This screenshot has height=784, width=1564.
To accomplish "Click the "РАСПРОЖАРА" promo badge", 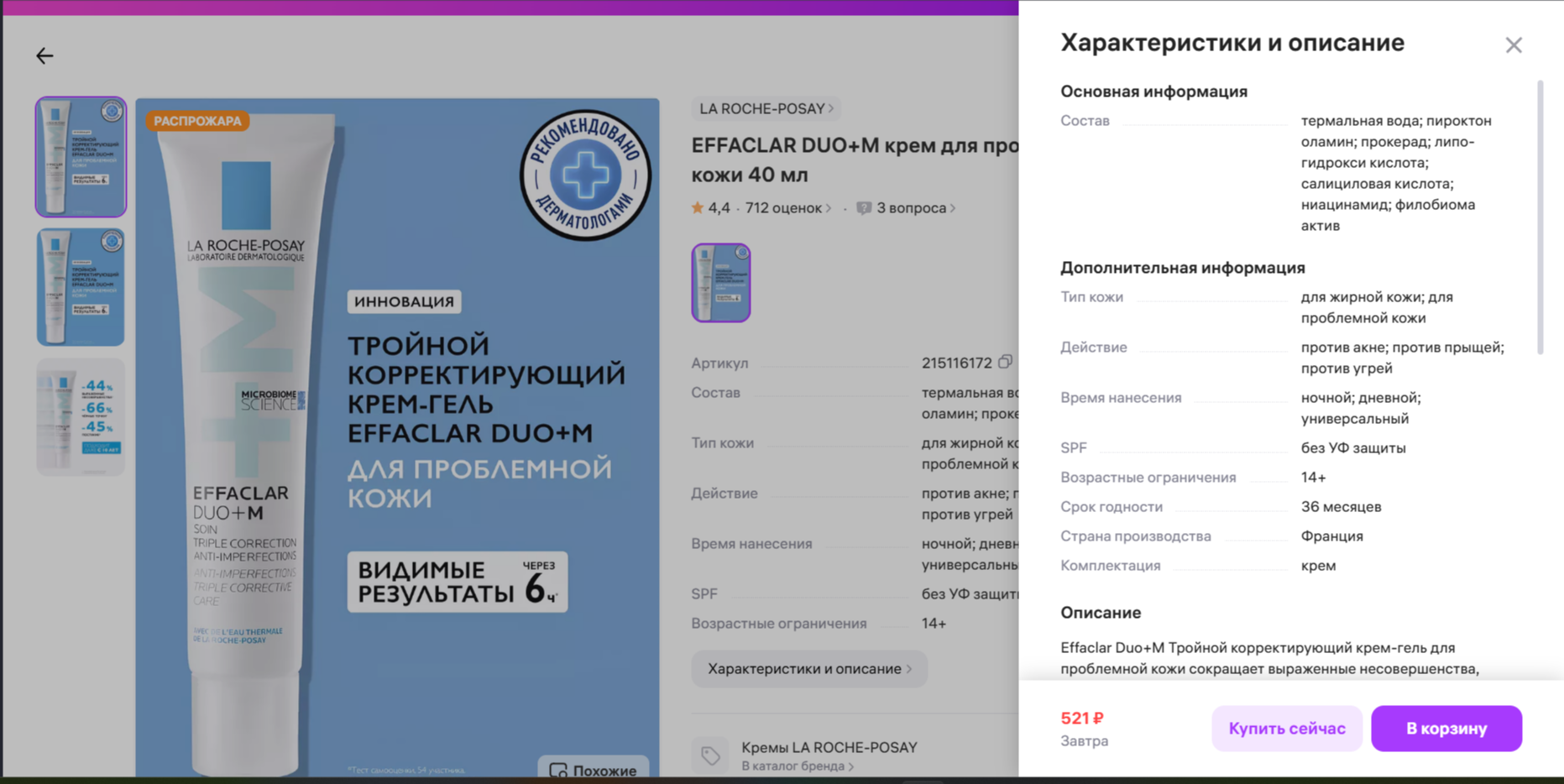I will [198, 120].
